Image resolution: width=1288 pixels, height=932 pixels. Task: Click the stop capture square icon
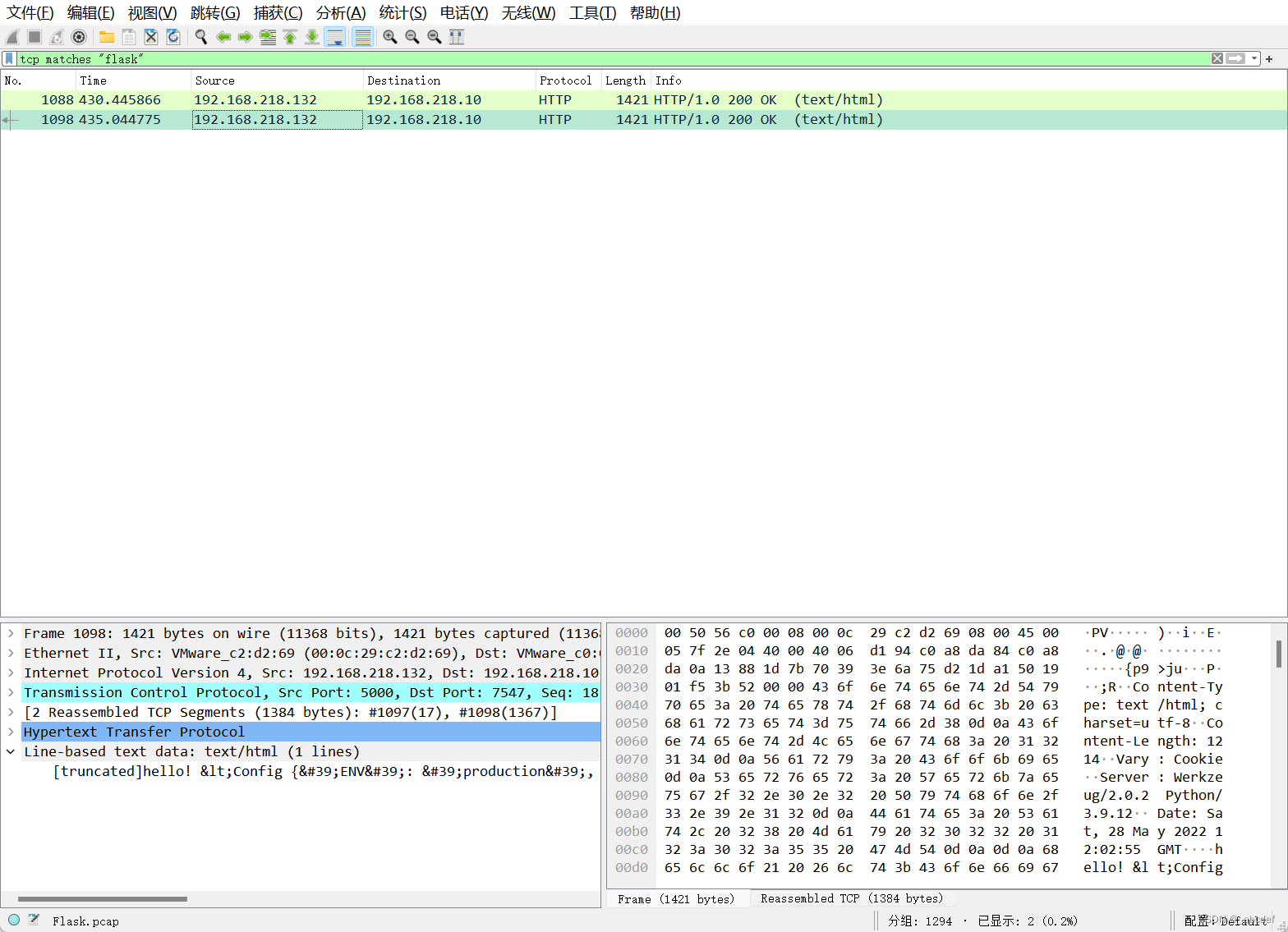click(x=34, y=37)
